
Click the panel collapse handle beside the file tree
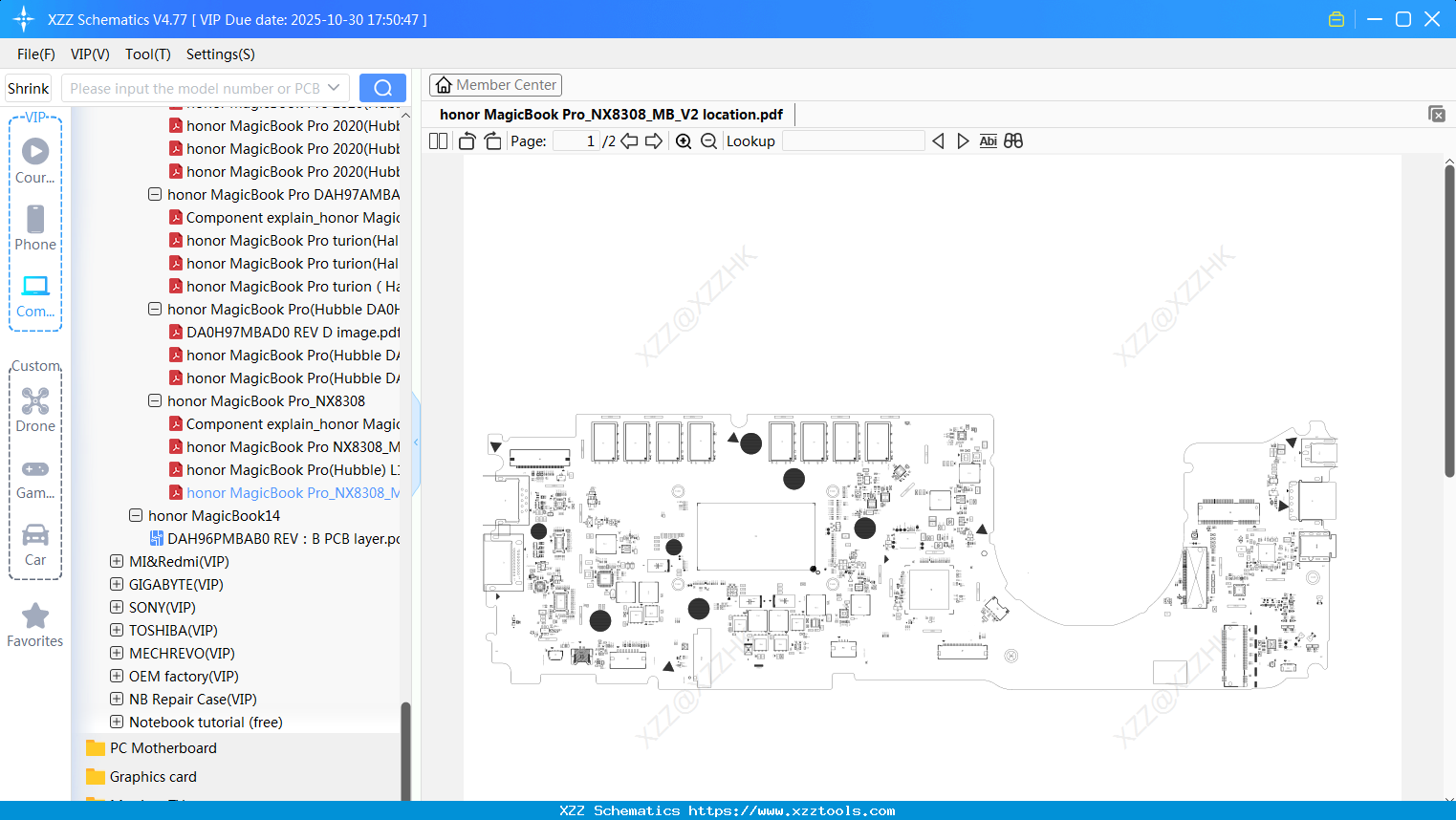click(416, 442)
